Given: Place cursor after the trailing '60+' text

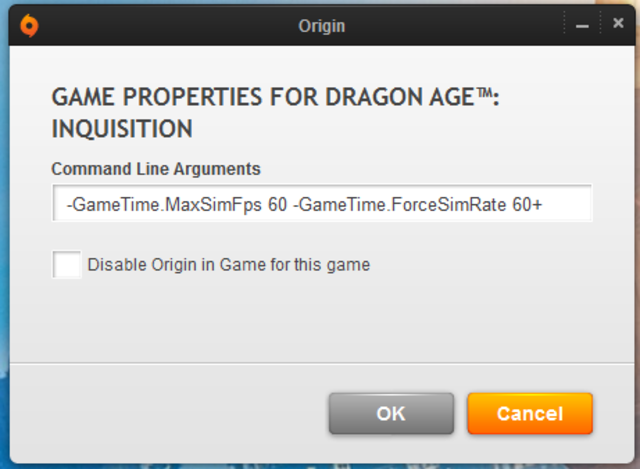Looking at the screenshot, I should coord(546,205).
